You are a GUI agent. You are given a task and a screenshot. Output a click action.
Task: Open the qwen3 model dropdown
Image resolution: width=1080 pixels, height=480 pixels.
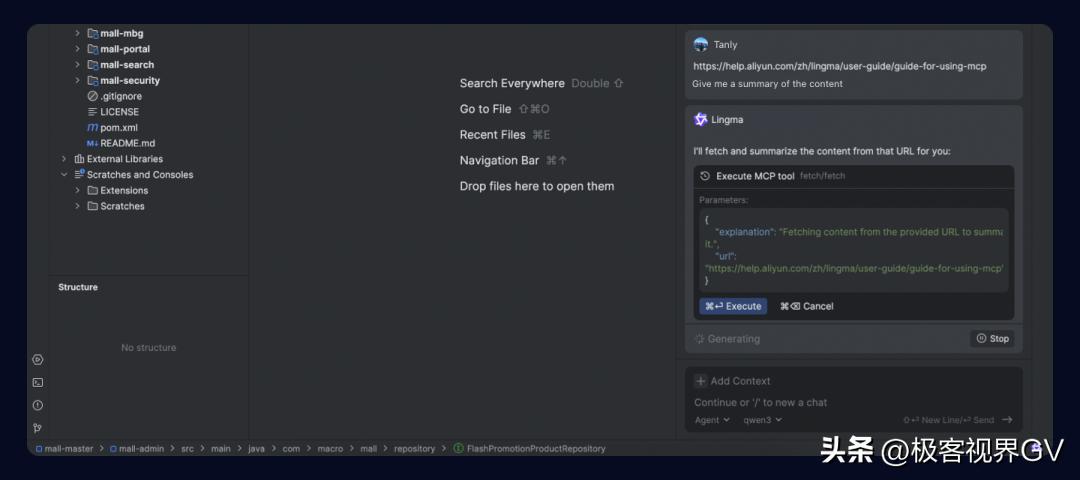click(x=762, y=420)
